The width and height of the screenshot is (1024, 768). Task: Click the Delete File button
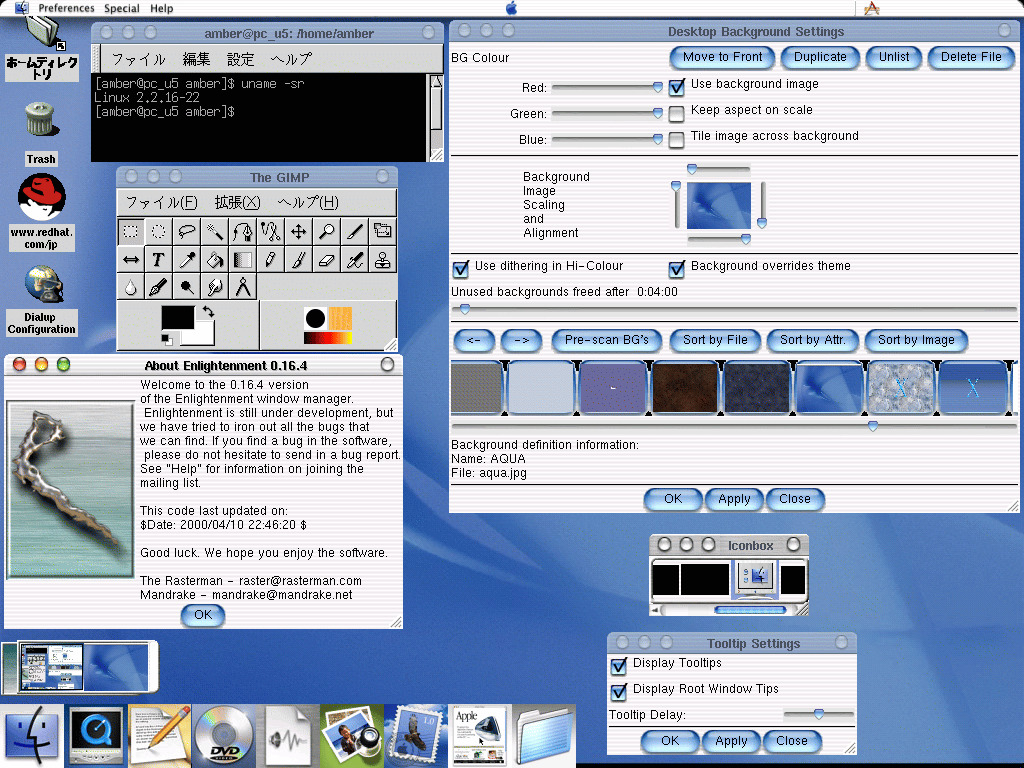pyautogui.click(x=971, y=57)
